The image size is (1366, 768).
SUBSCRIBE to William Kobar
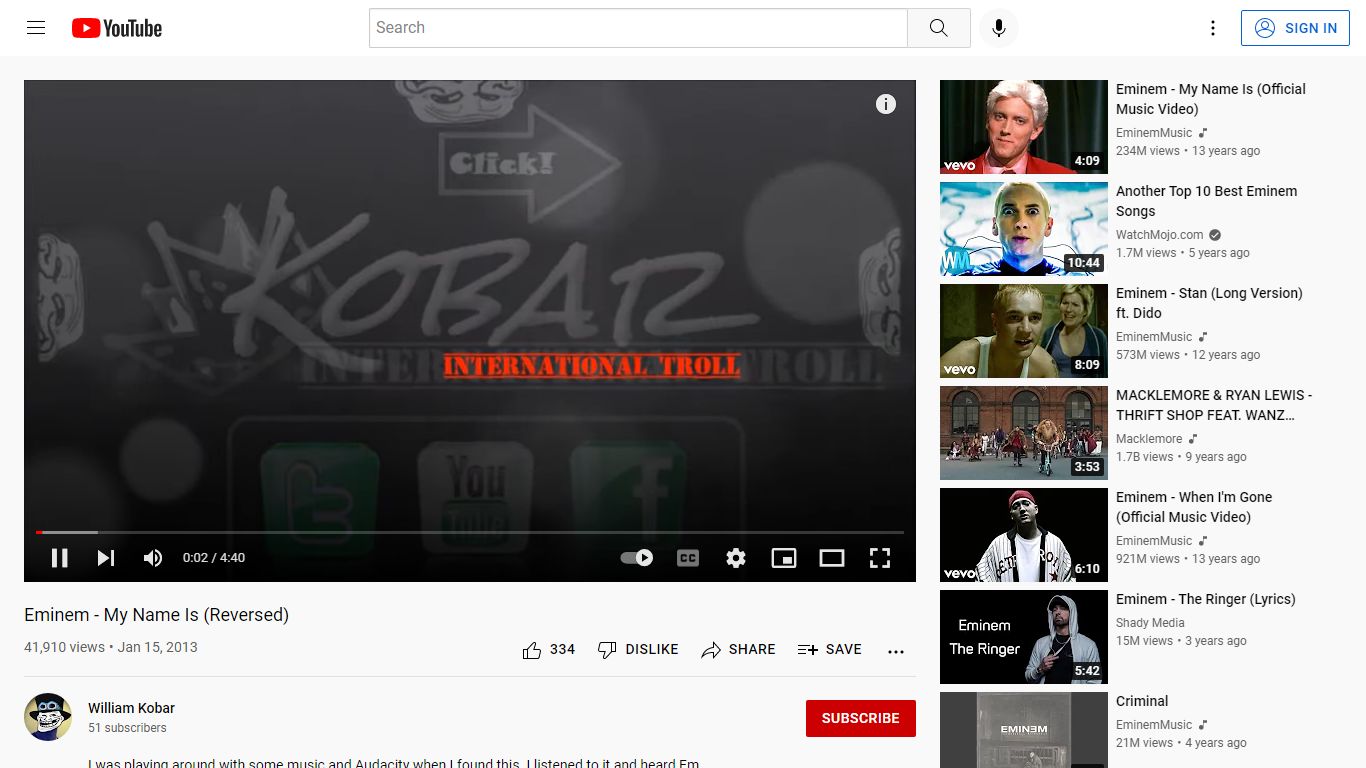[861, 718]
